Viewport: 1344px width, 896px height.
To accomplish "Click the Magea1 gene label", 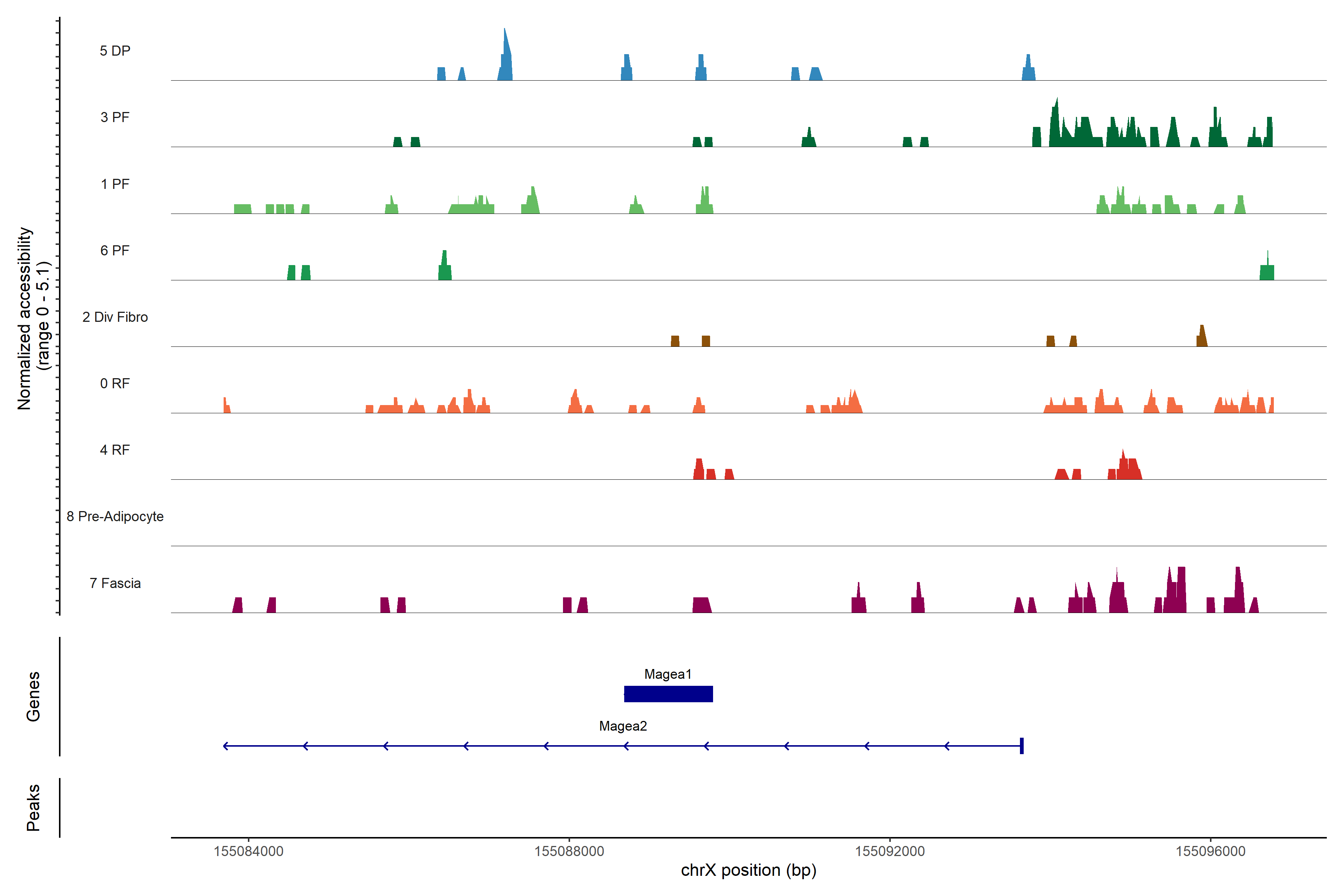I will [668, 674].
